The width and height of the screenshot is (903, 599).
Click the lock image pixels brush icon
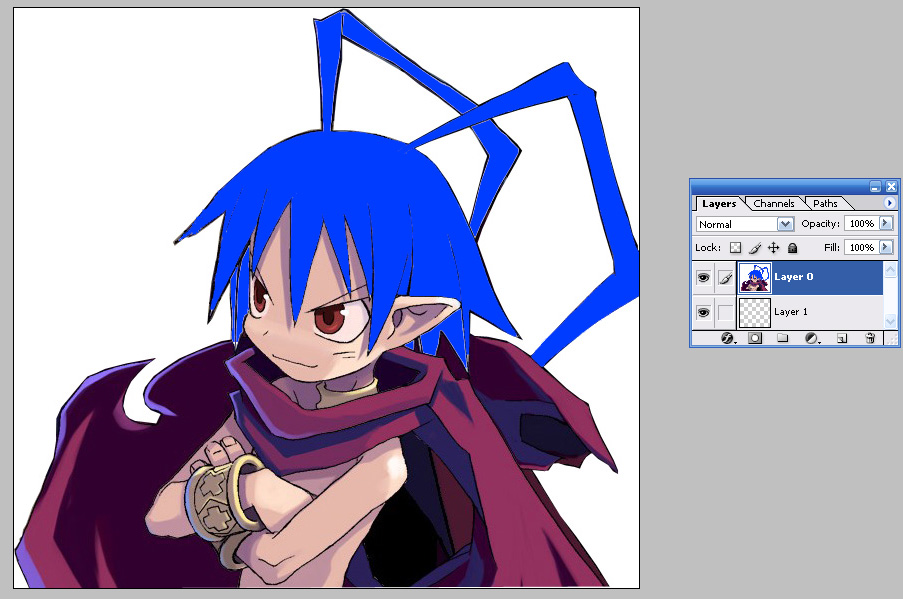point(755,247)
